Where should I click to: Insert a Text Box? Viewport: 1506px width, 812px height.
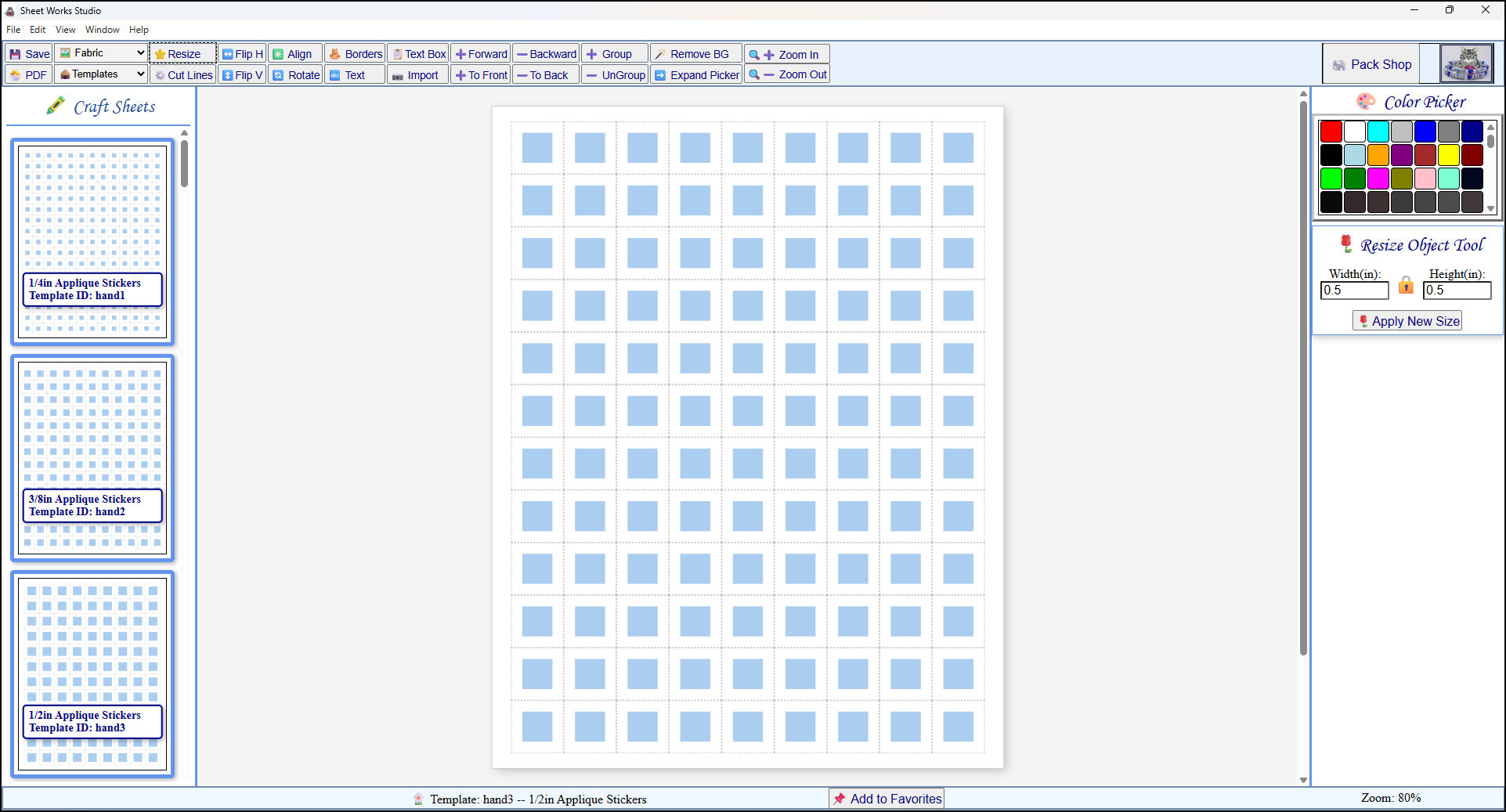tap(418, 53)
